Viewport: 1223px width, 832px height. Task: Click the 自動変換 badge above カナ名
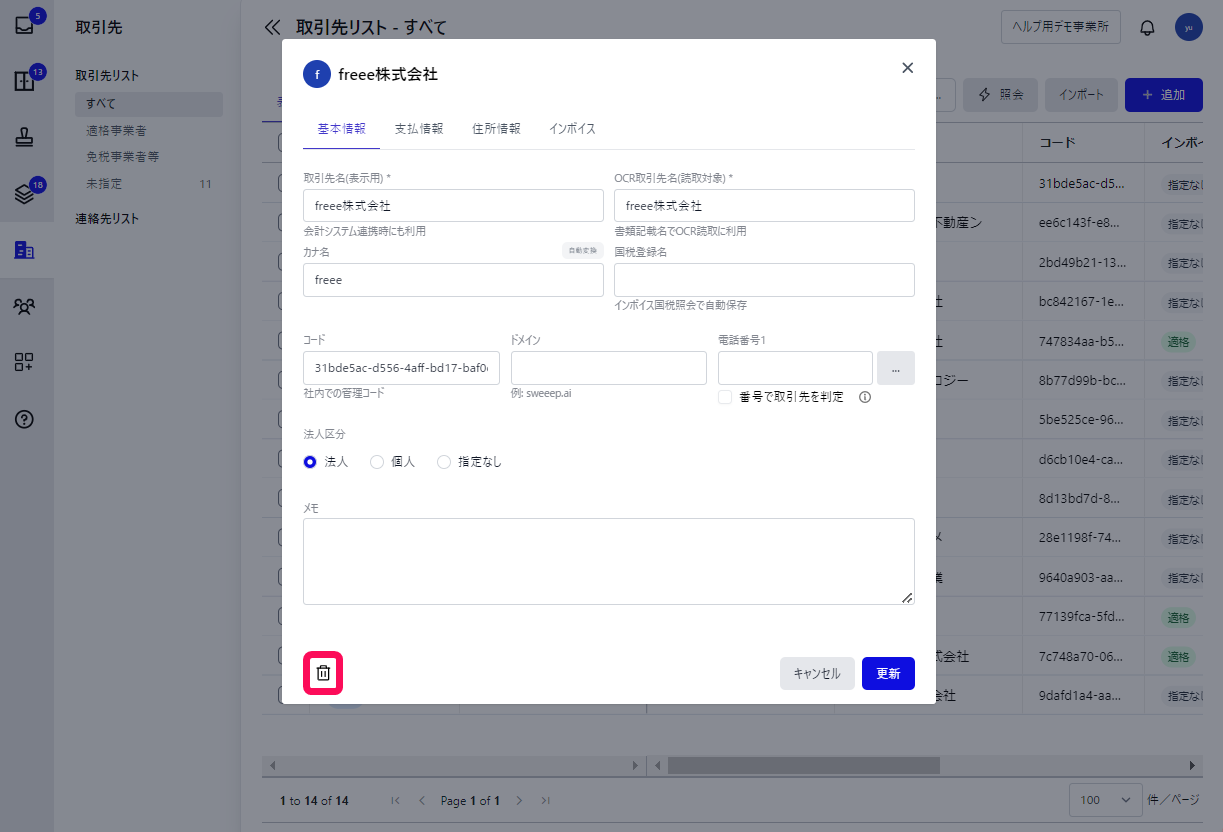[x=582, y=251]
